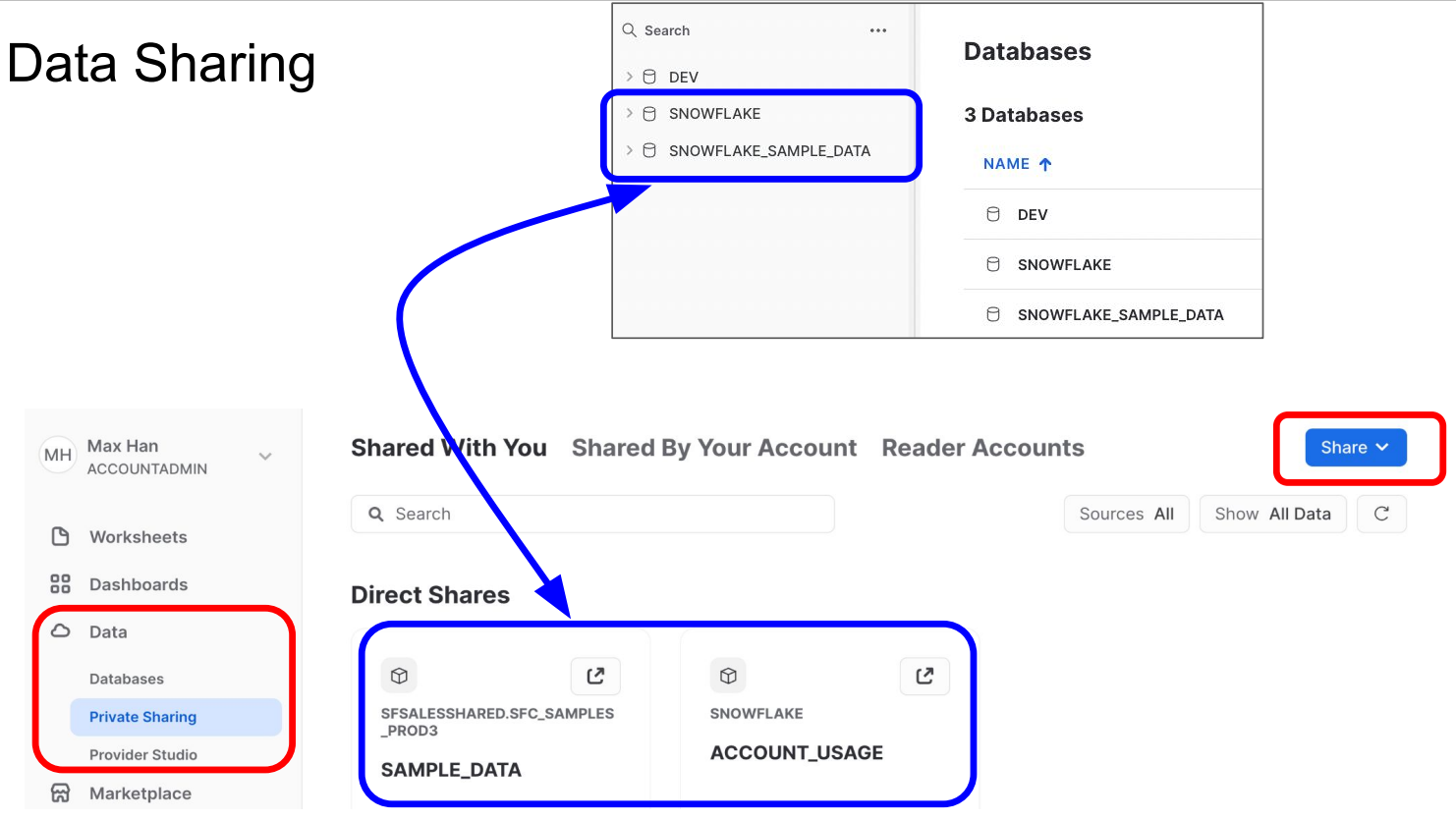
Task: Switch to Shared By Your Account tab
Action: coord(714,448)
